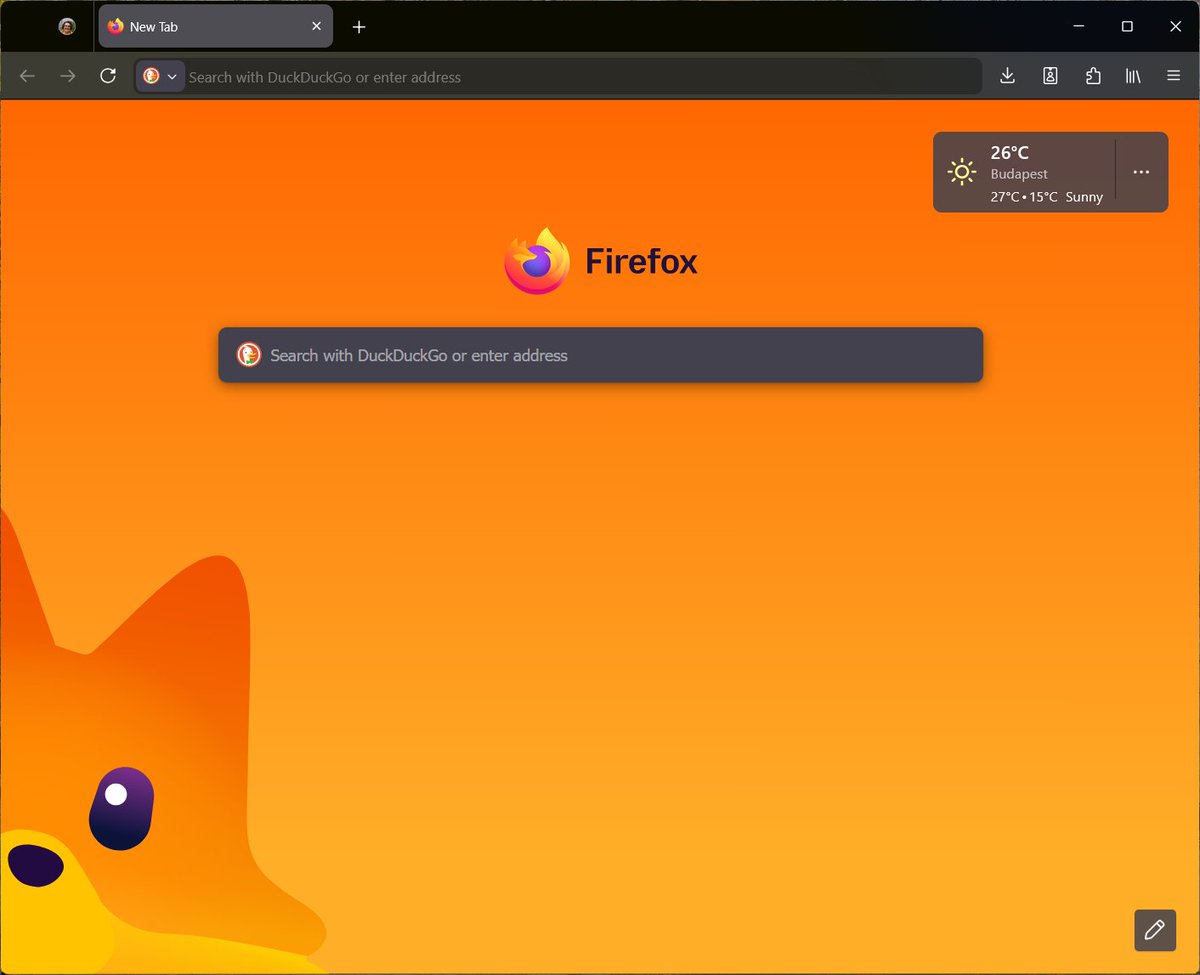1200x975 pixels.
Task: Open the 26°C Budapest weather forecast
Action: (x=1024, y=172)
